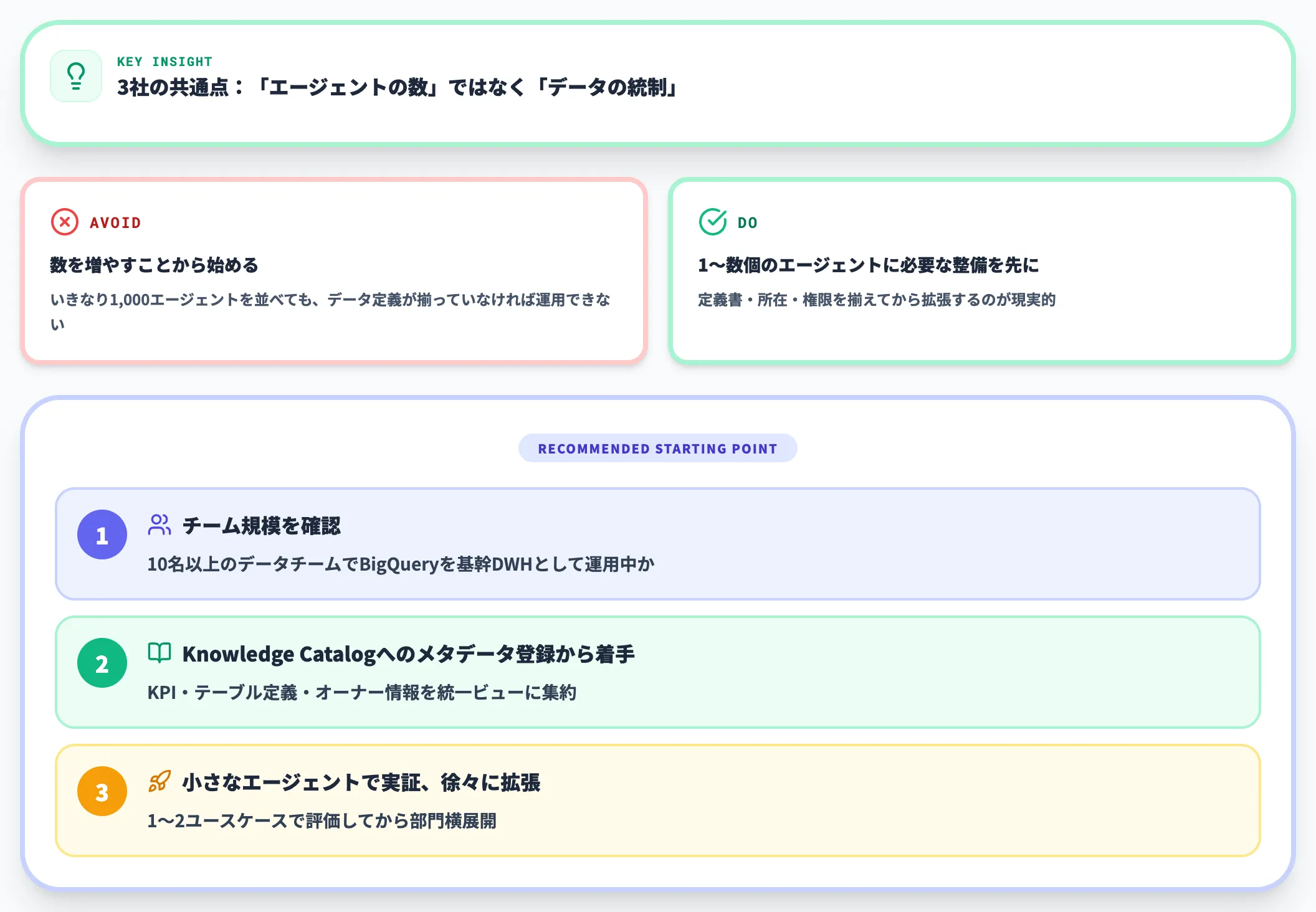Click the 1〜数個のエージェントに必要な整備を先に heading
1316x912 pixels.
[x=870, y=265]
